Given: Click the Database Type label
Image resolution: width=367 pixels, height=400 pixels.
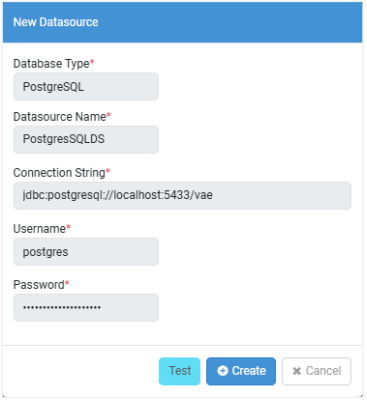Looking at the screenshot, I should (x=51, y=63).
